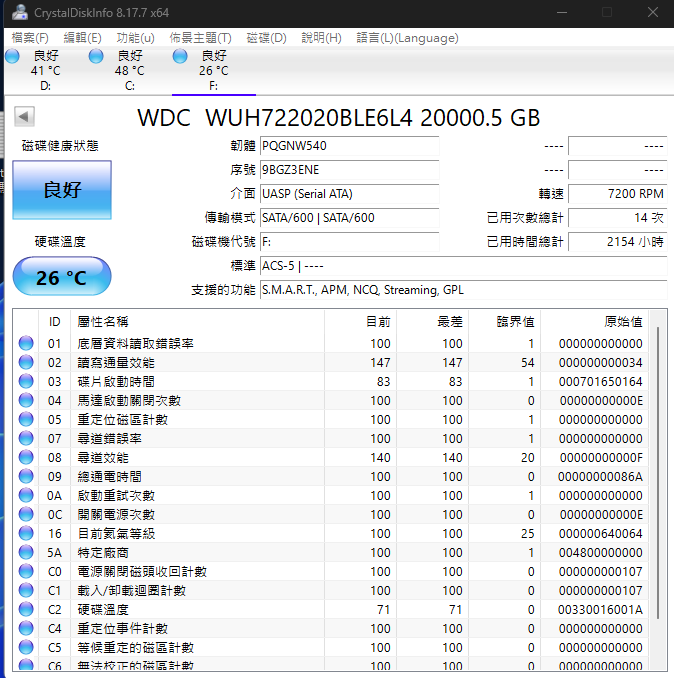Image resolution: width=674 pixels, height=678 pixels.
Task: Click the power on hours field 2154 小時
Action: click(618, 242)
